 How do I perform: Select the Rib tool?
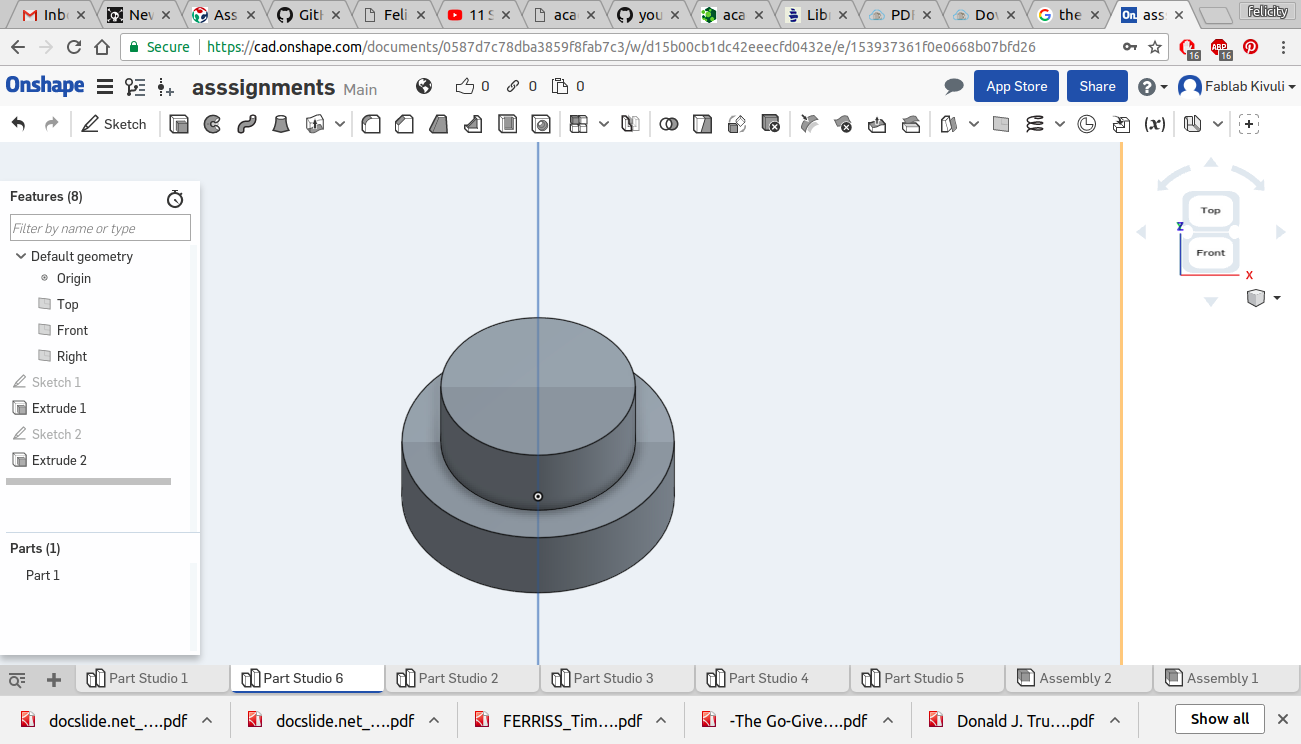tap(473, 124)
